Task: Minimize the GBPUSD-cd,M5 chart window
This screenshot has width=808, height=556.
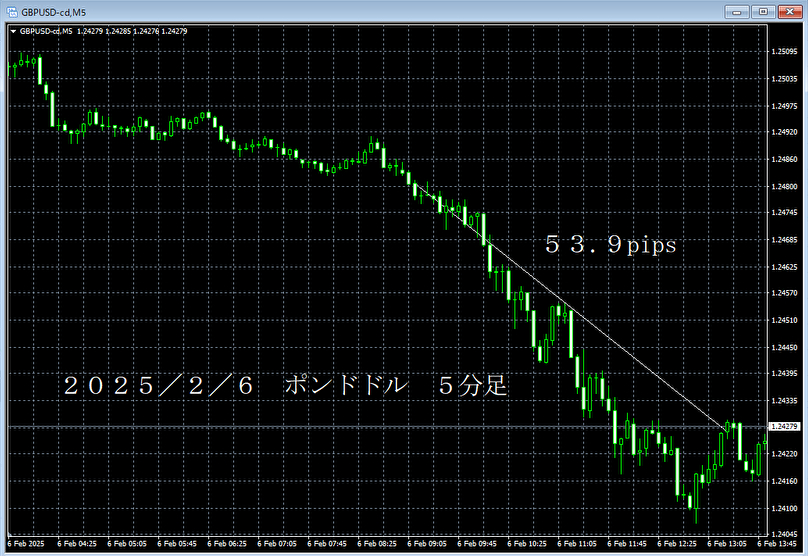Action: point(736,11)
